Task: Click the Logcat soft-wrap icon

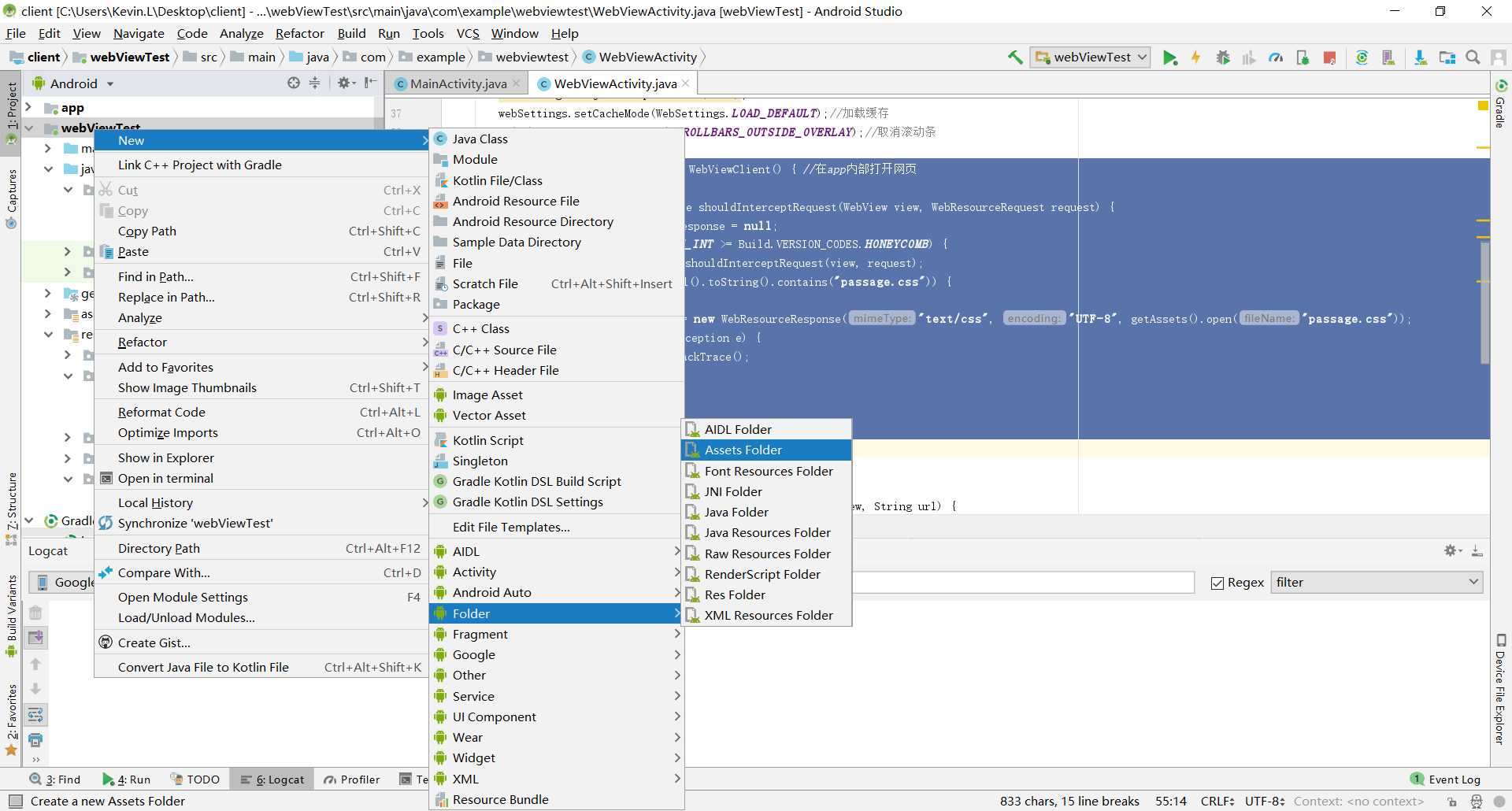Action: point(35,715)
